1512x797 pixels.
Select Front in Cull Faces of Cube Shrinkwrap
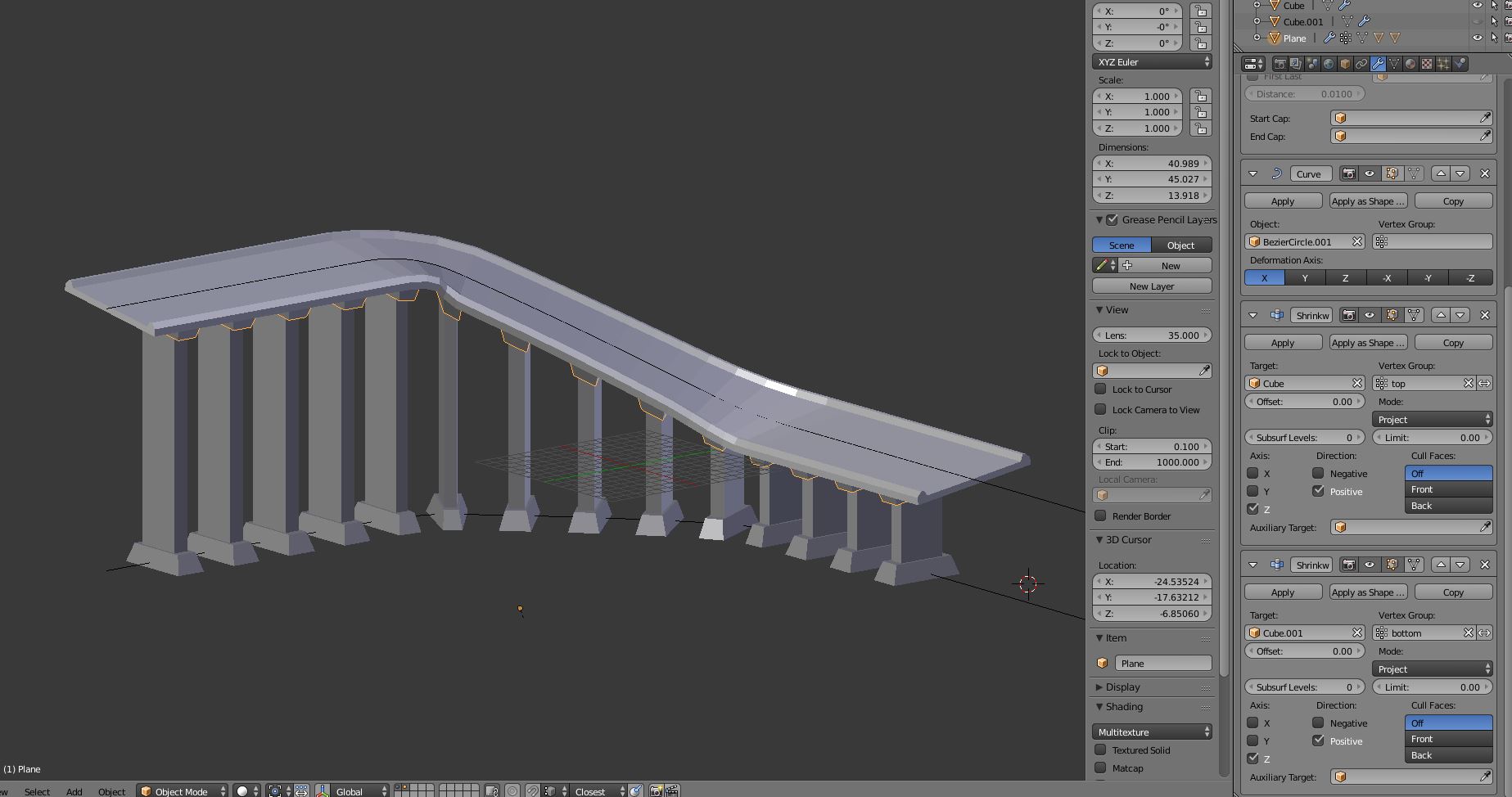1449,489
